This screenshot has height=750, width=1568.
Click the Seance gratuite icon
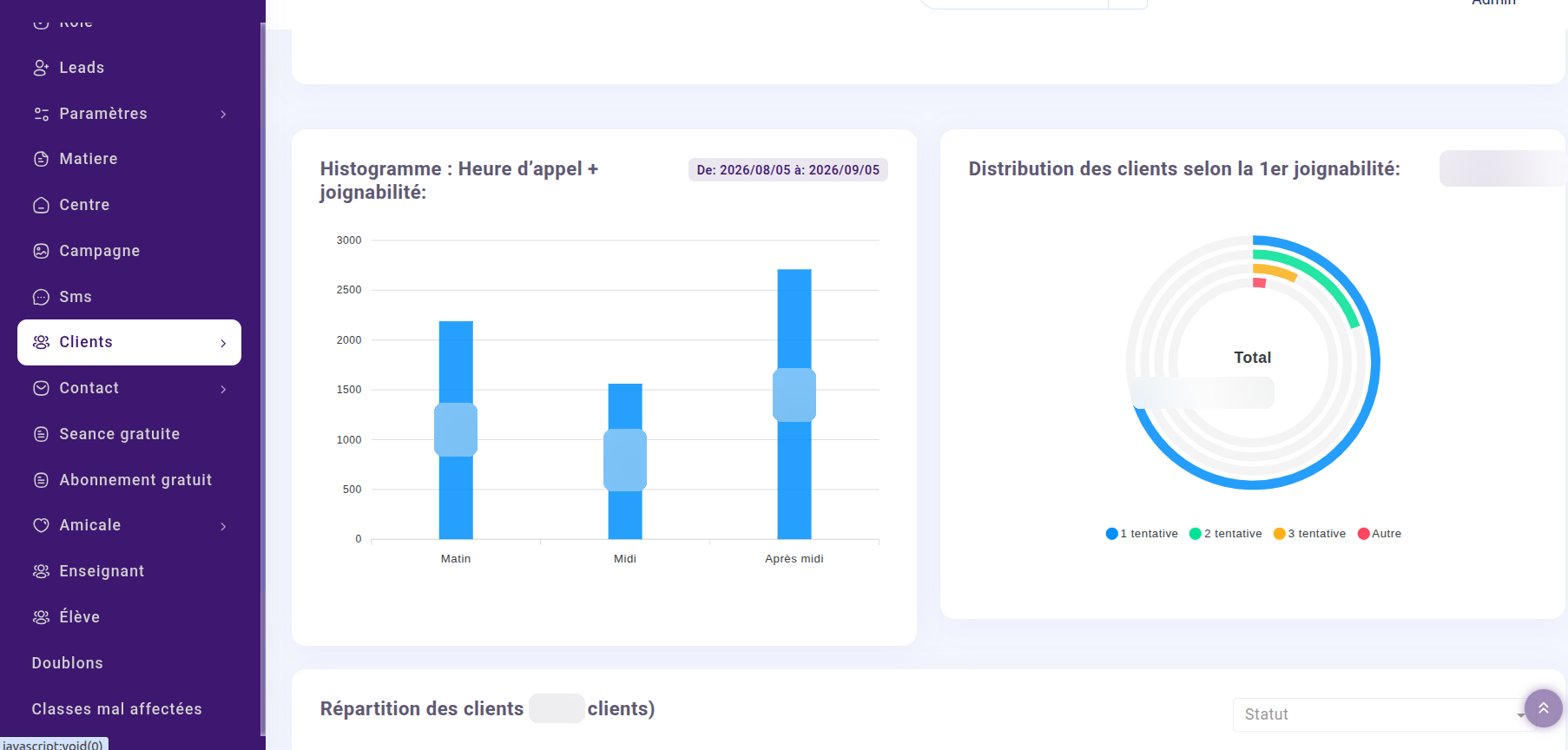point(41,434)
